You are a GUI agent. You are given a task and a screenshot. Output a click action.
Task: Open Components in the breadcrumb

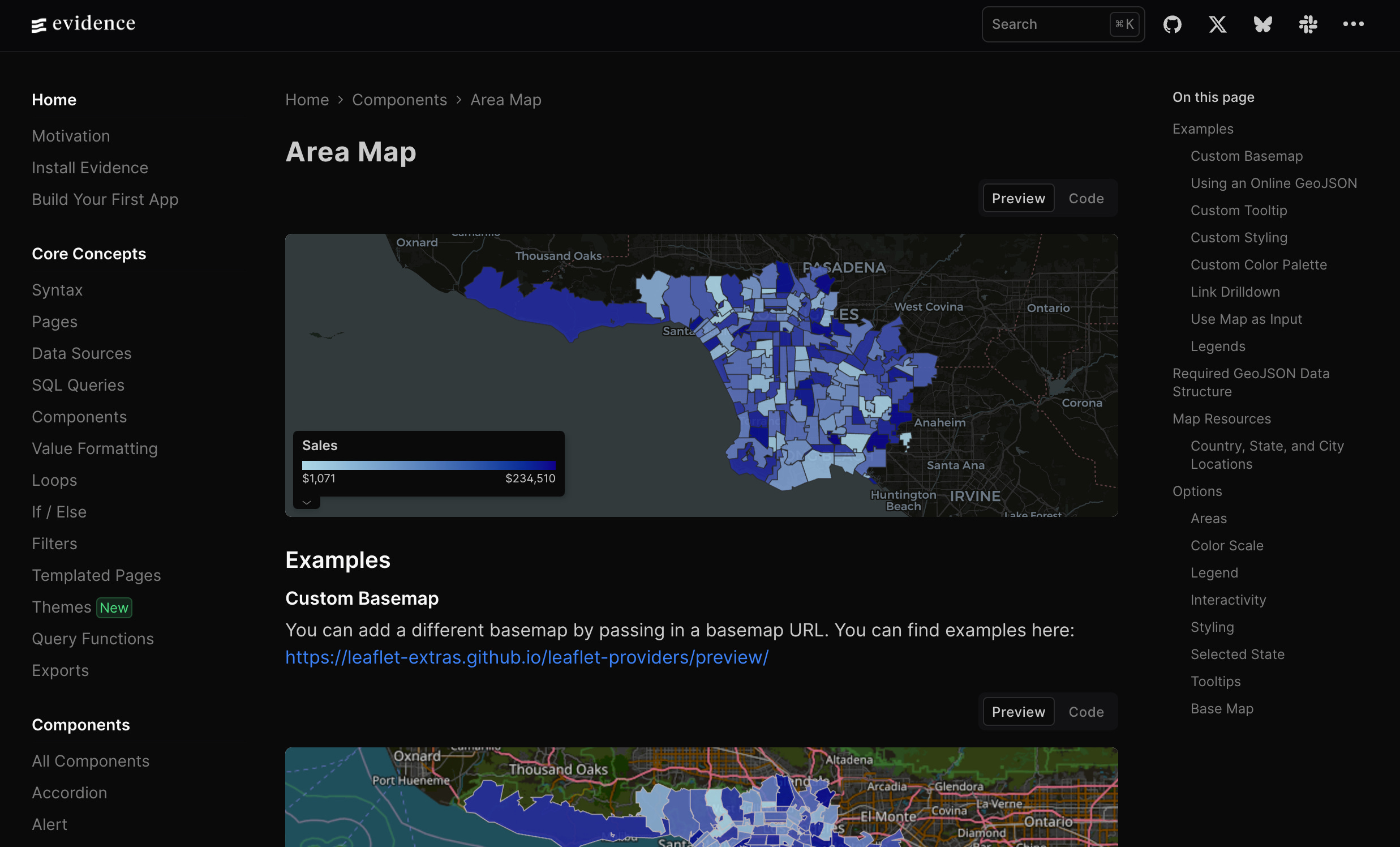coord(400,100)
